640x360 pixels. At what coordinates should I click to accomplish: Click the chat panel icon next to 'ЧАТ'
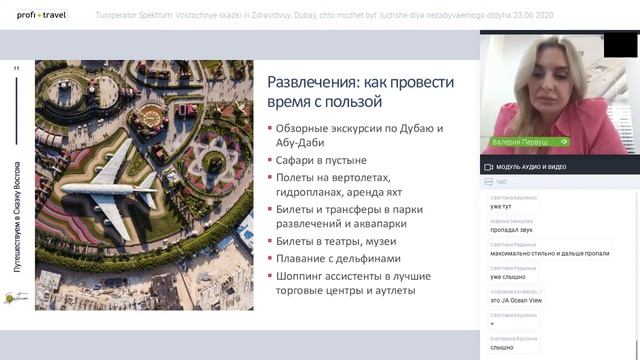click(x=488, y=182)
